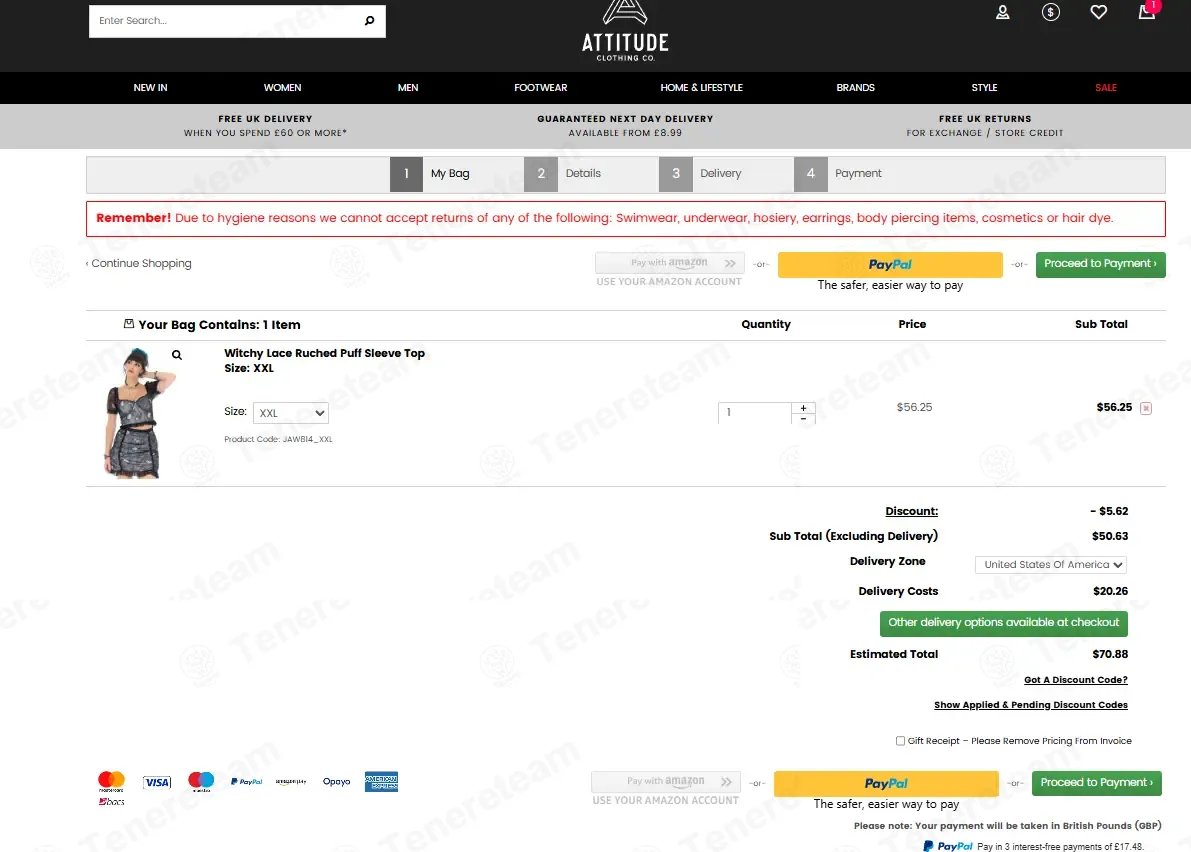
Task: Click the footer PayPal payment icon
Action: coord(247,781)
